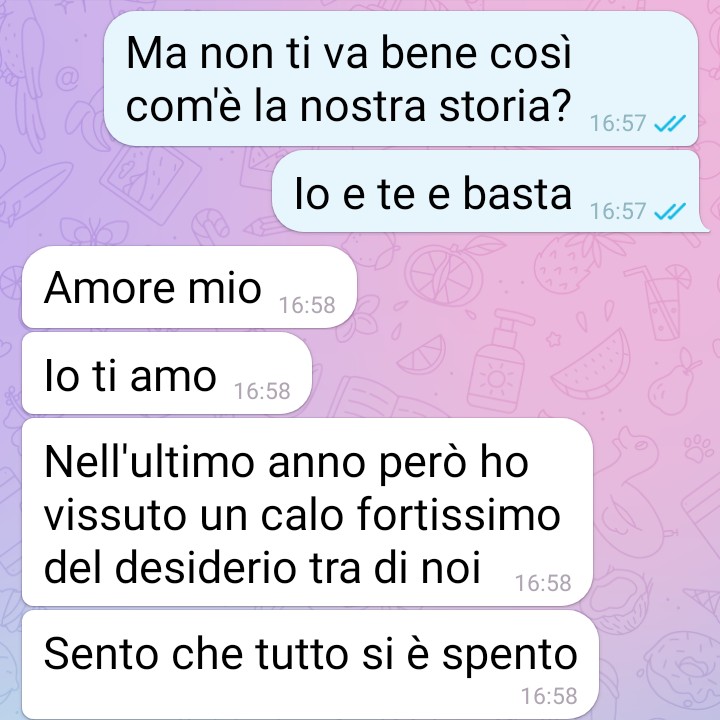Click 16:58 timestamp under 'Sento che tutto si è spento'
The height and width of the screenshot is (720, 720).
(549, 696)
